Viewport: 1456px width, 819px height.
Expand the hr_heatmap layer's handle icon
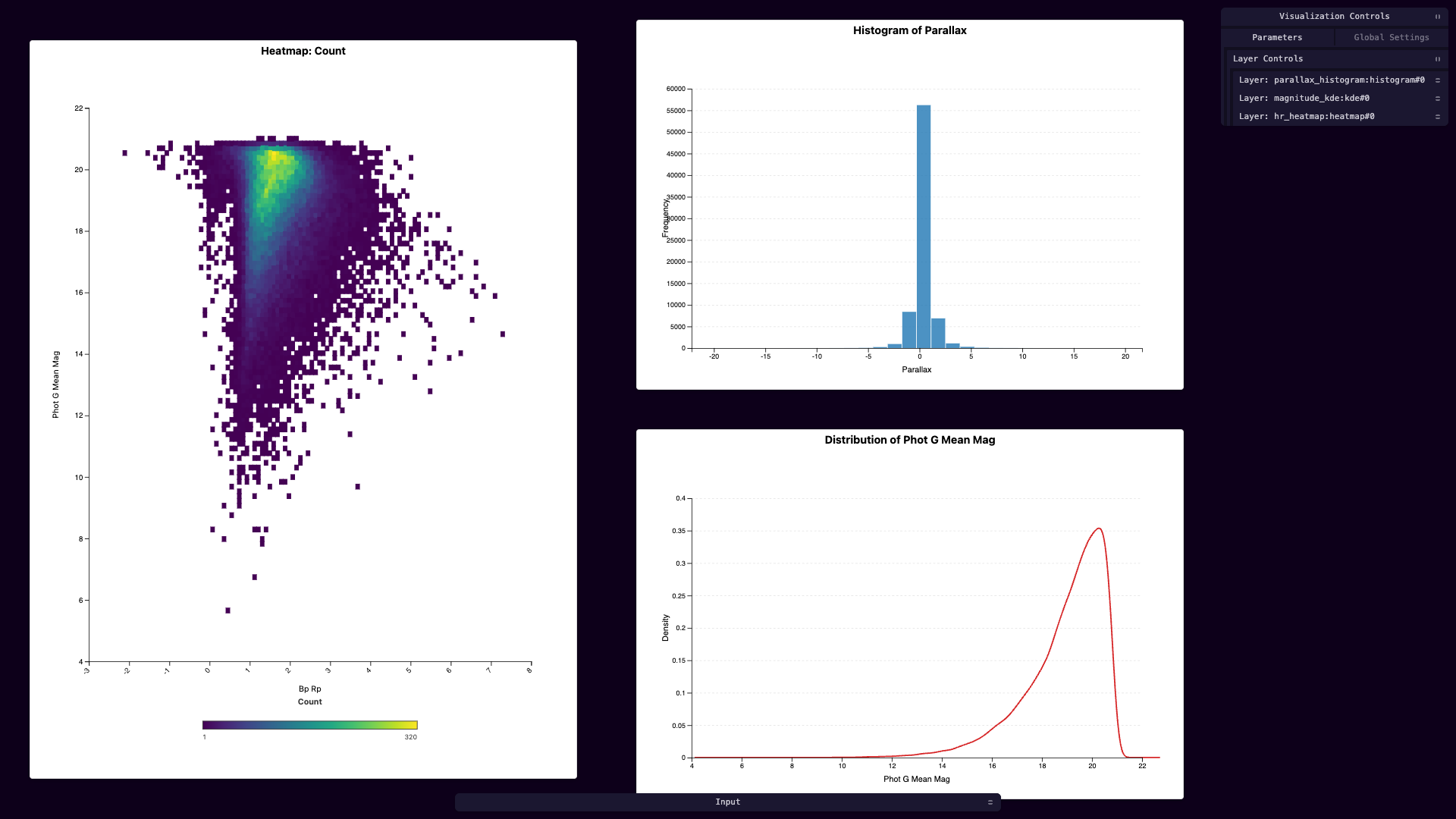click(1437, 117)
